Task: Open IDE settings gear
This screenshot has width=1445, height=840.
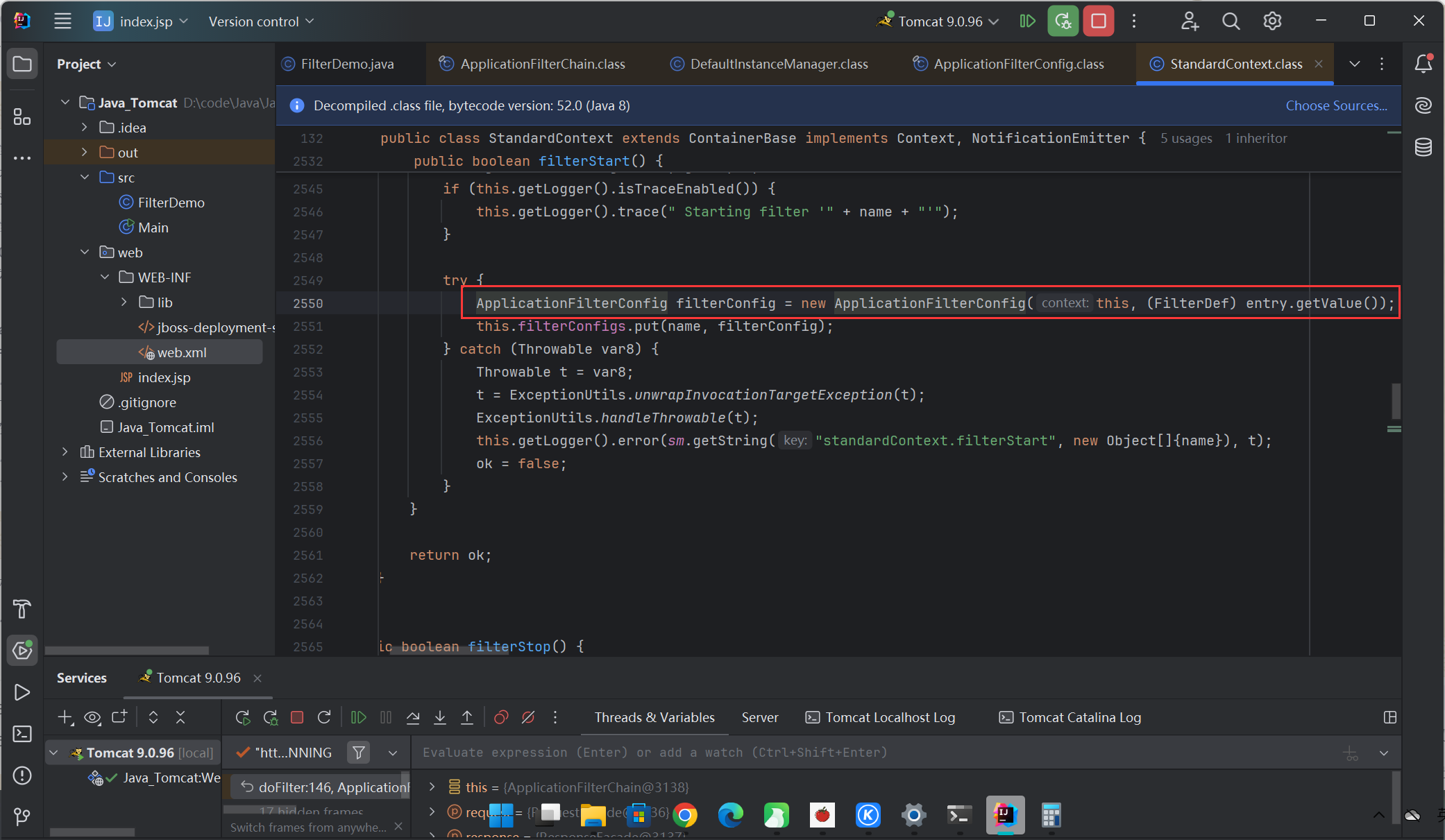Action: [x=1272, y=22]
